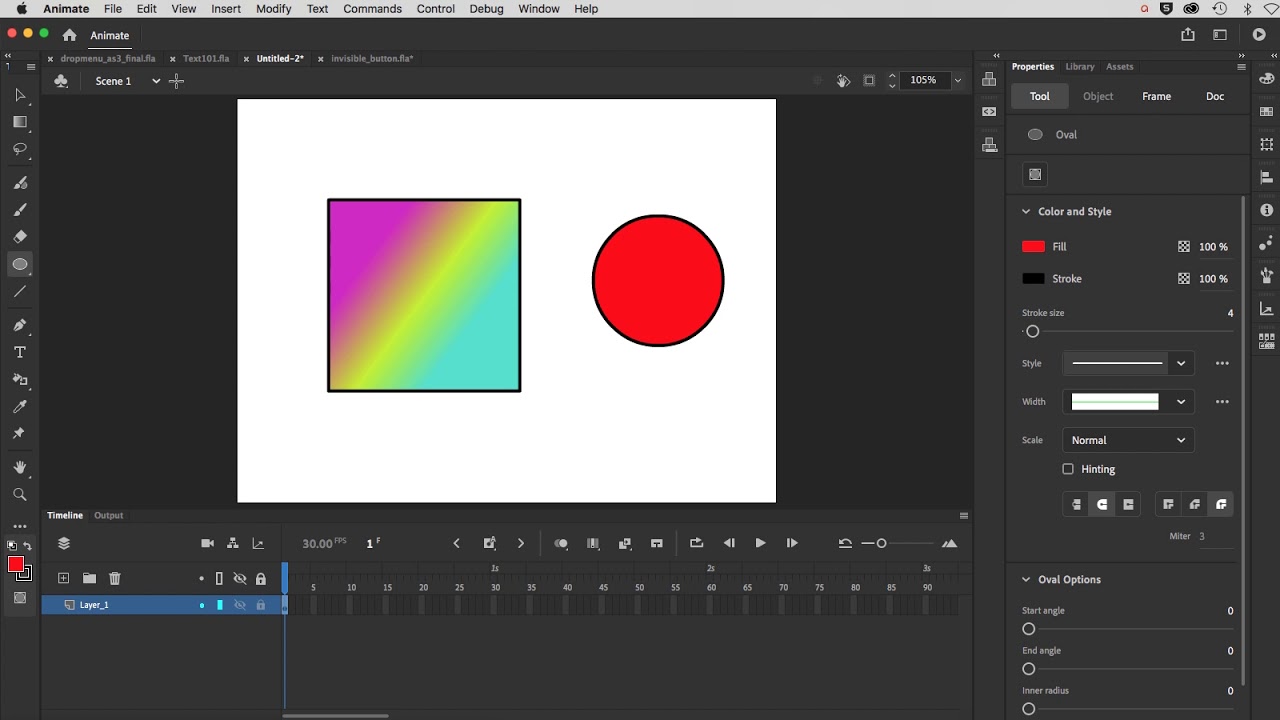Create a new layer

click(63, 578)
